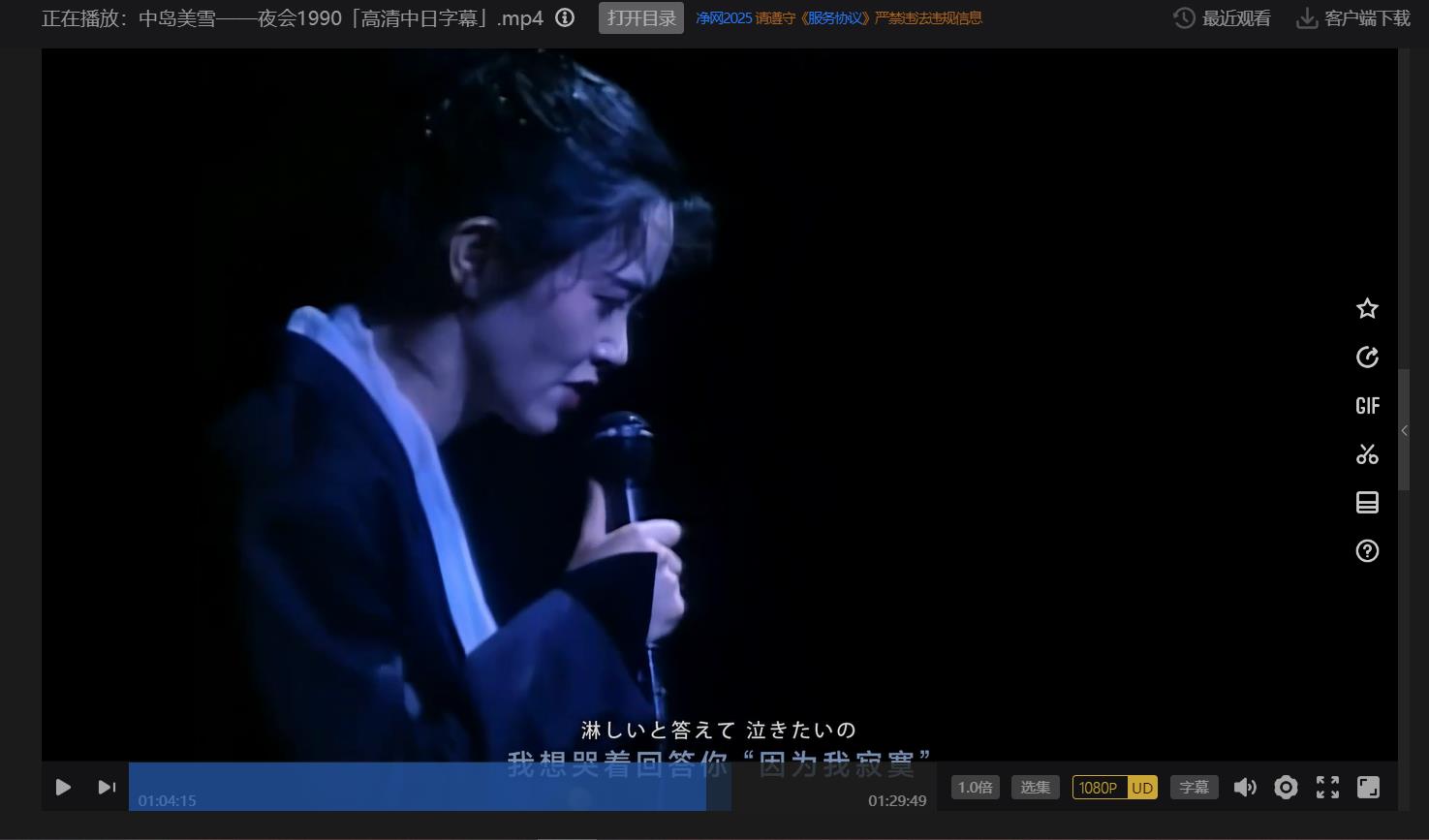This screenshot has width=1429, height=840.
Task: Open the scissors clip tool
Action: coord(1367,453)
